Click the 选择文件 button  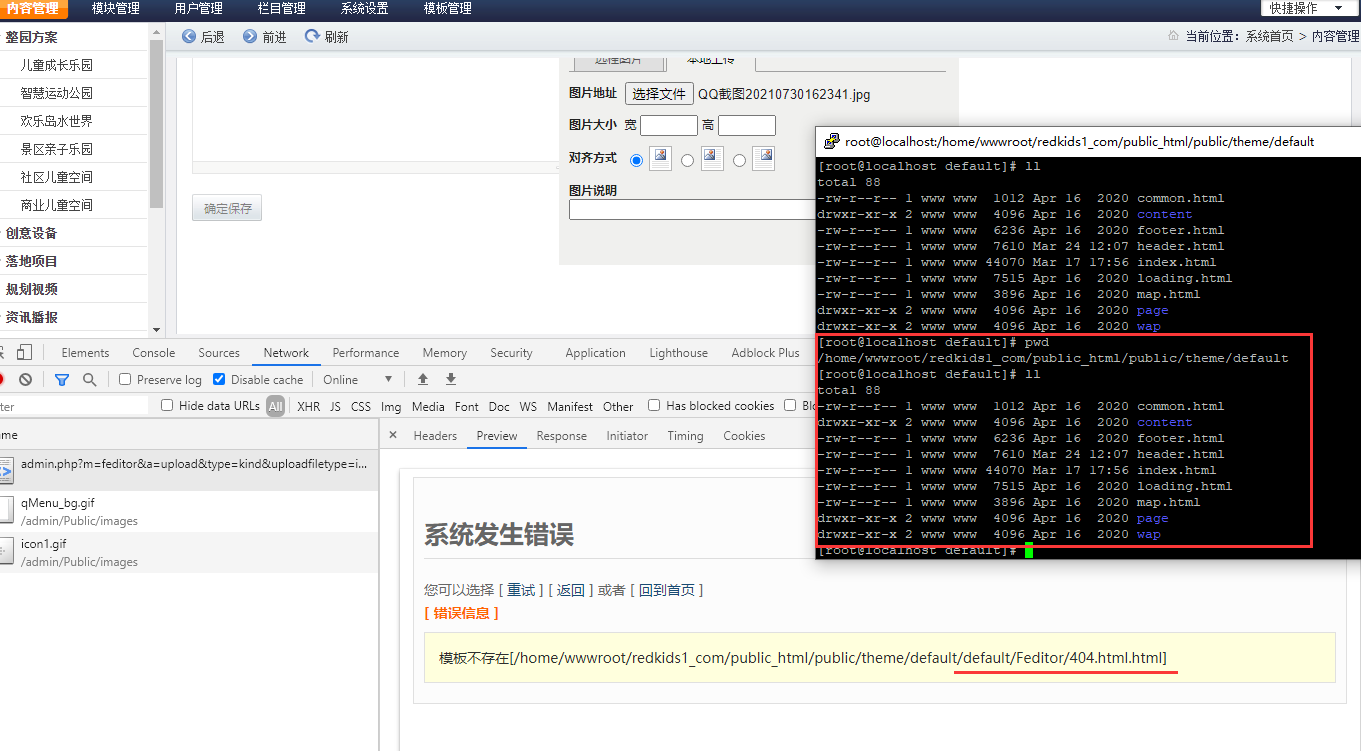[659, 94]
